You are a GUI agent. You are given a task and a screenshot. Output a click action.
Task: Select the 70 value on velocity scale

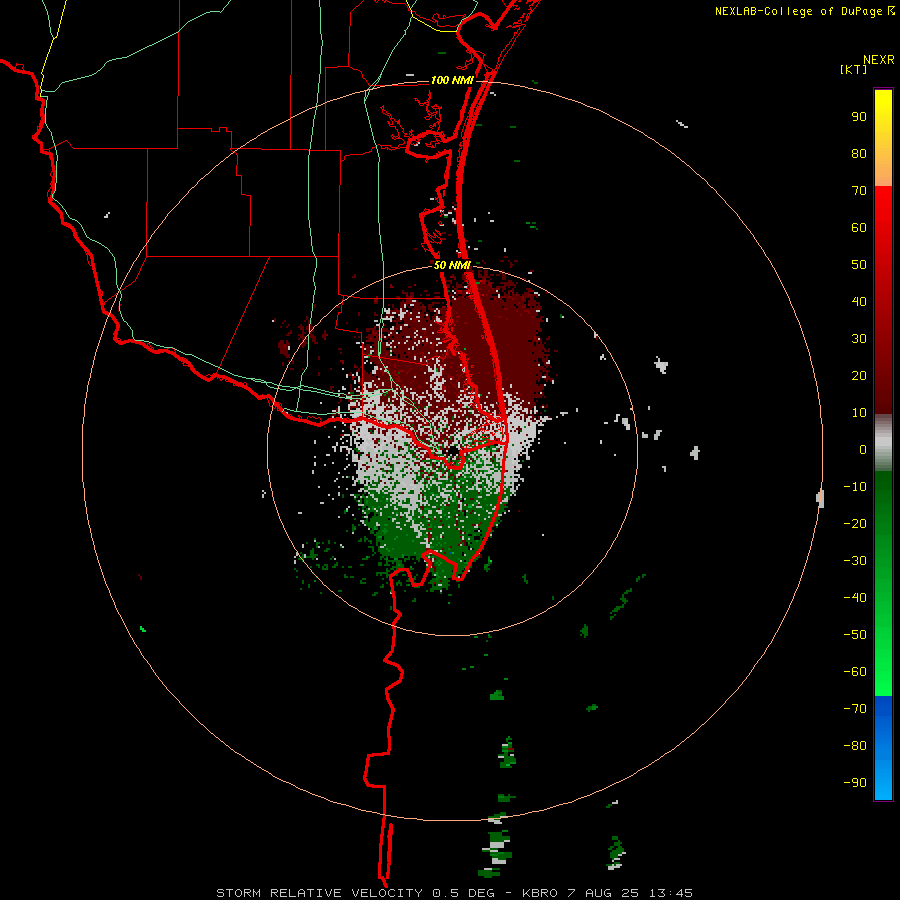tap(859, 191)
